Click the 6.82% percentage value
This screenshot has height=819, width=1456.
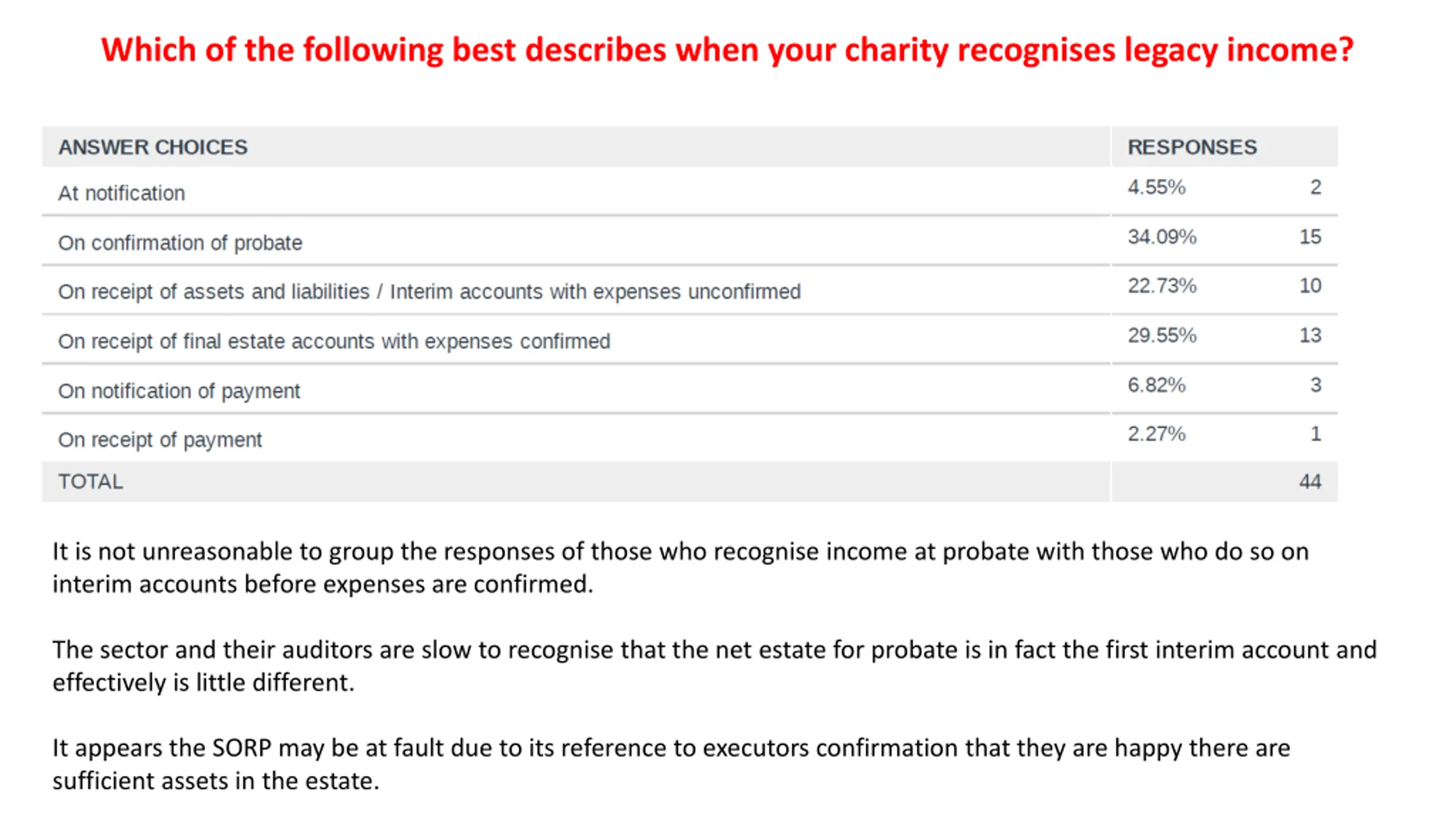click(1156, 385)
